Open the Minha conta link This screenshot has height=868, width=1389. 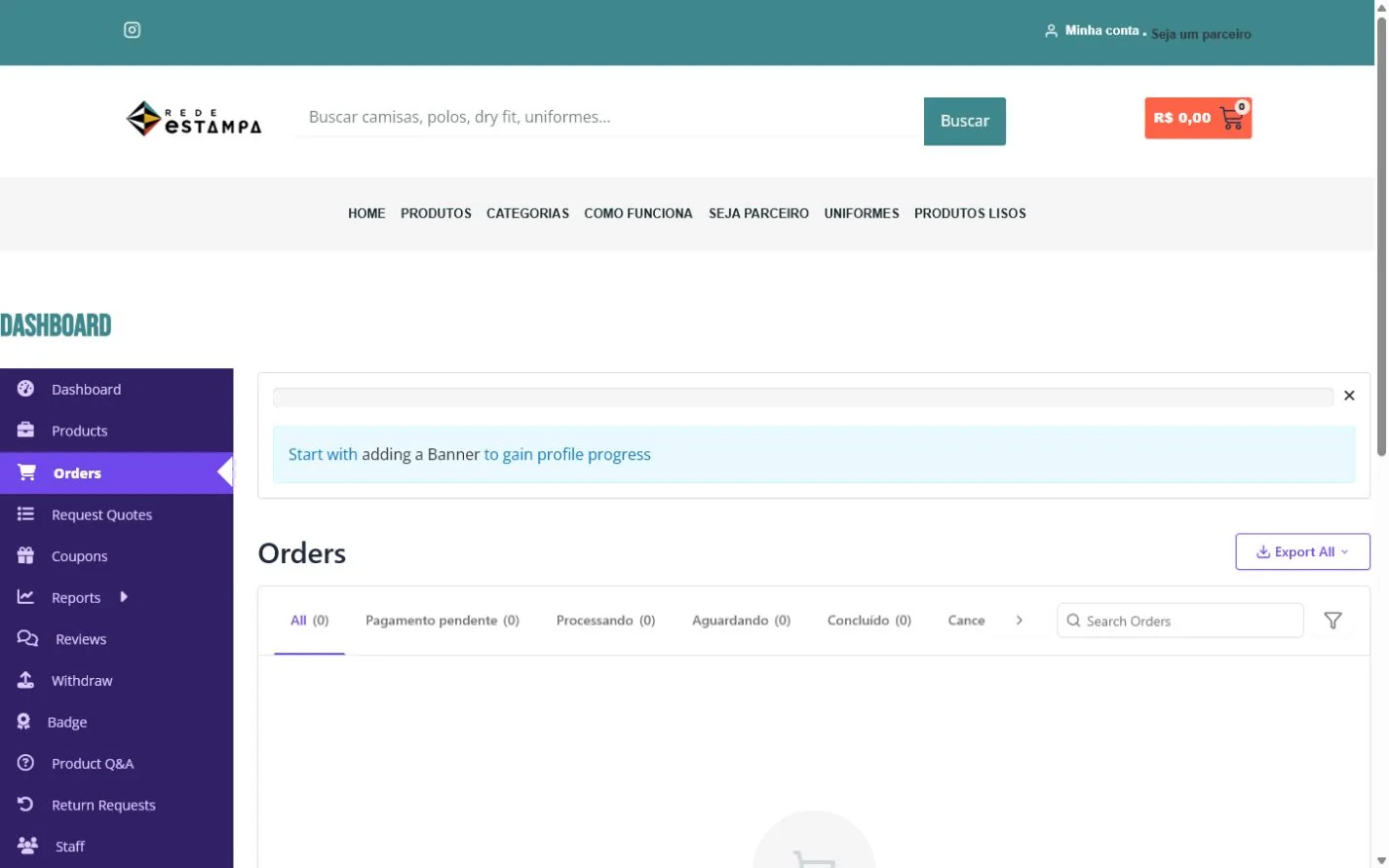(1101, 31)
